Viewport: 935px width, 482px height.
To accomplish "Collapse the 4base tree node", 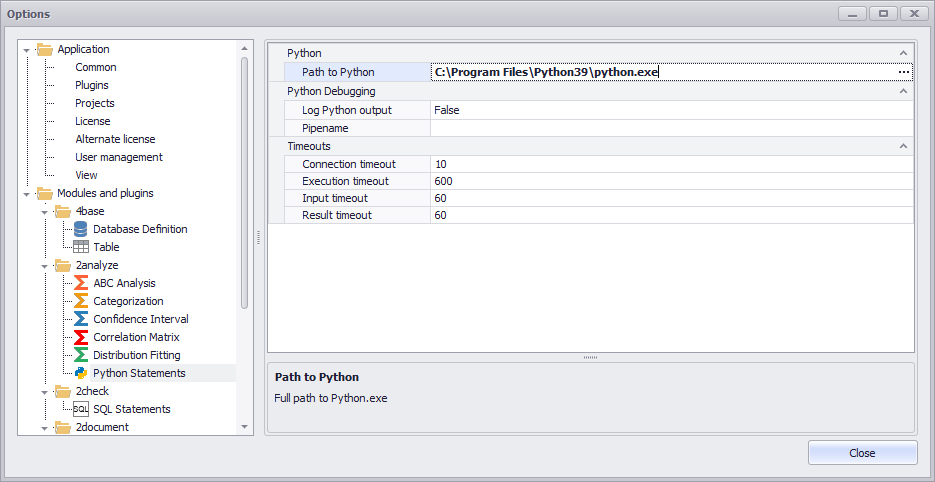I will pyautogui.click(x=44, y=212).
